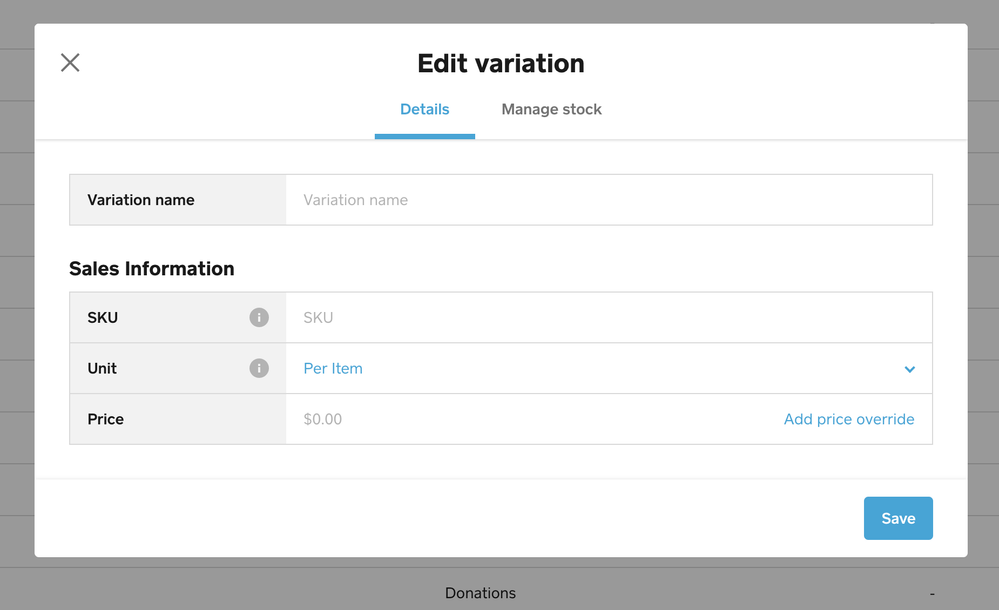This screenshot has width=999, height=610.
Task: Close the Edit variation dialog
Action: tap(70, 63)
